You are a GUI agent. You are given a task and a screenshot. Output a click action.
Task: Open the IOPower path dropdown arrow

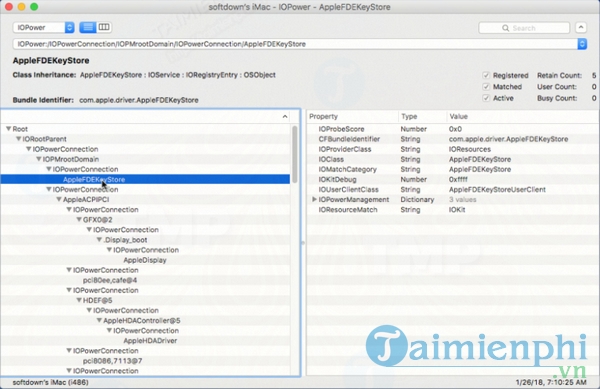pyautogui.click(x=582, y=44)
